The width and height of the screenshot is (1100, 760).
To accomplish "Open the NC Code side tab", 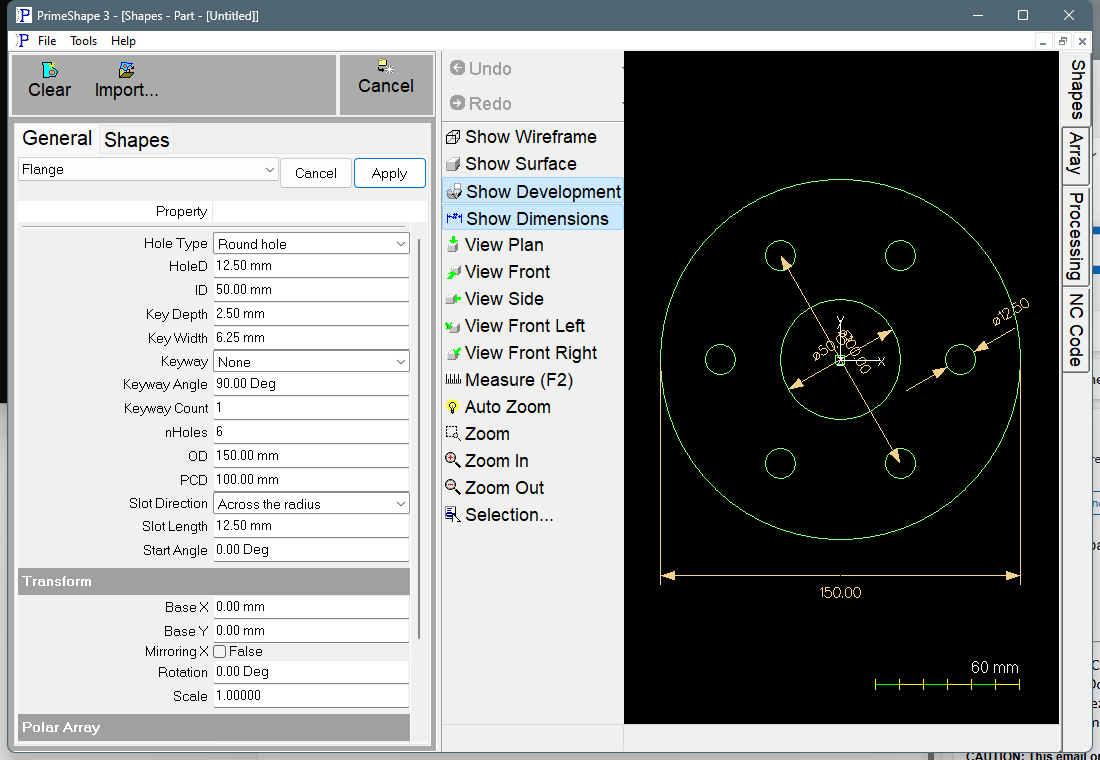I will click(1075, 330).
